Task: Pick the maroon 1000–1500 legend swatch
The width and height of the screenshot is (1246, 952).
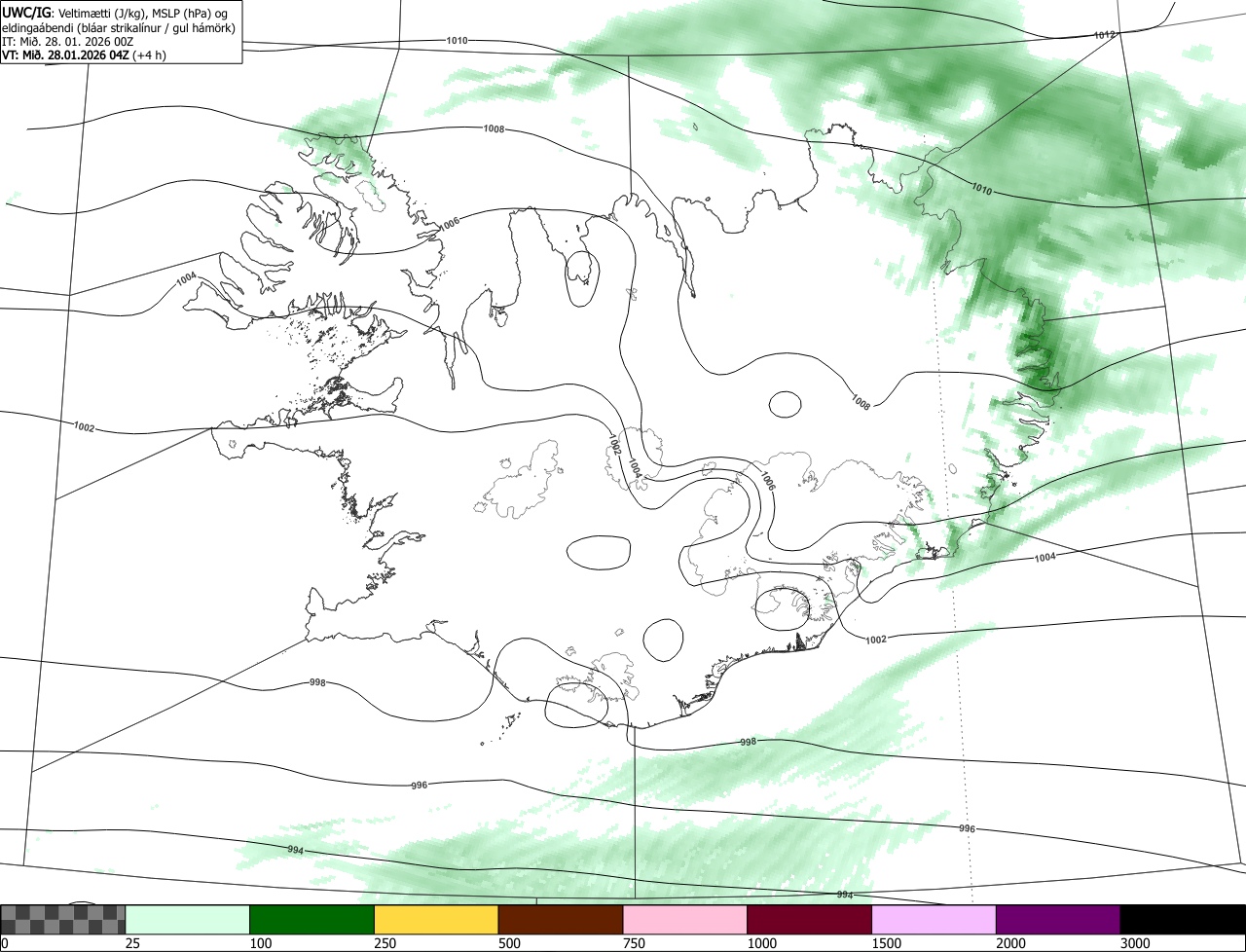Action: (x=810, y=920)
